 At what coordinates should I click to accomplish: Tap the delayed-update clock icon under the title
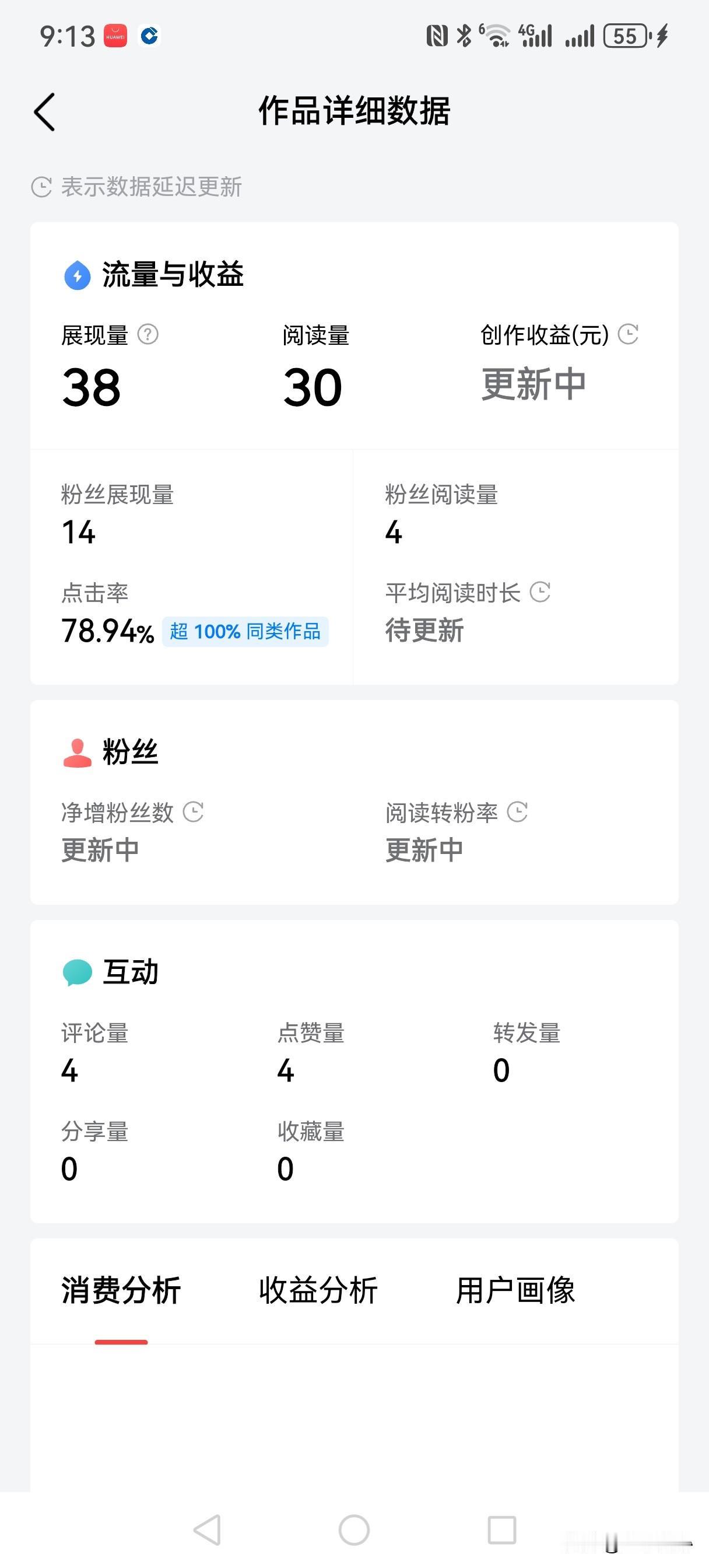[41, 187]
